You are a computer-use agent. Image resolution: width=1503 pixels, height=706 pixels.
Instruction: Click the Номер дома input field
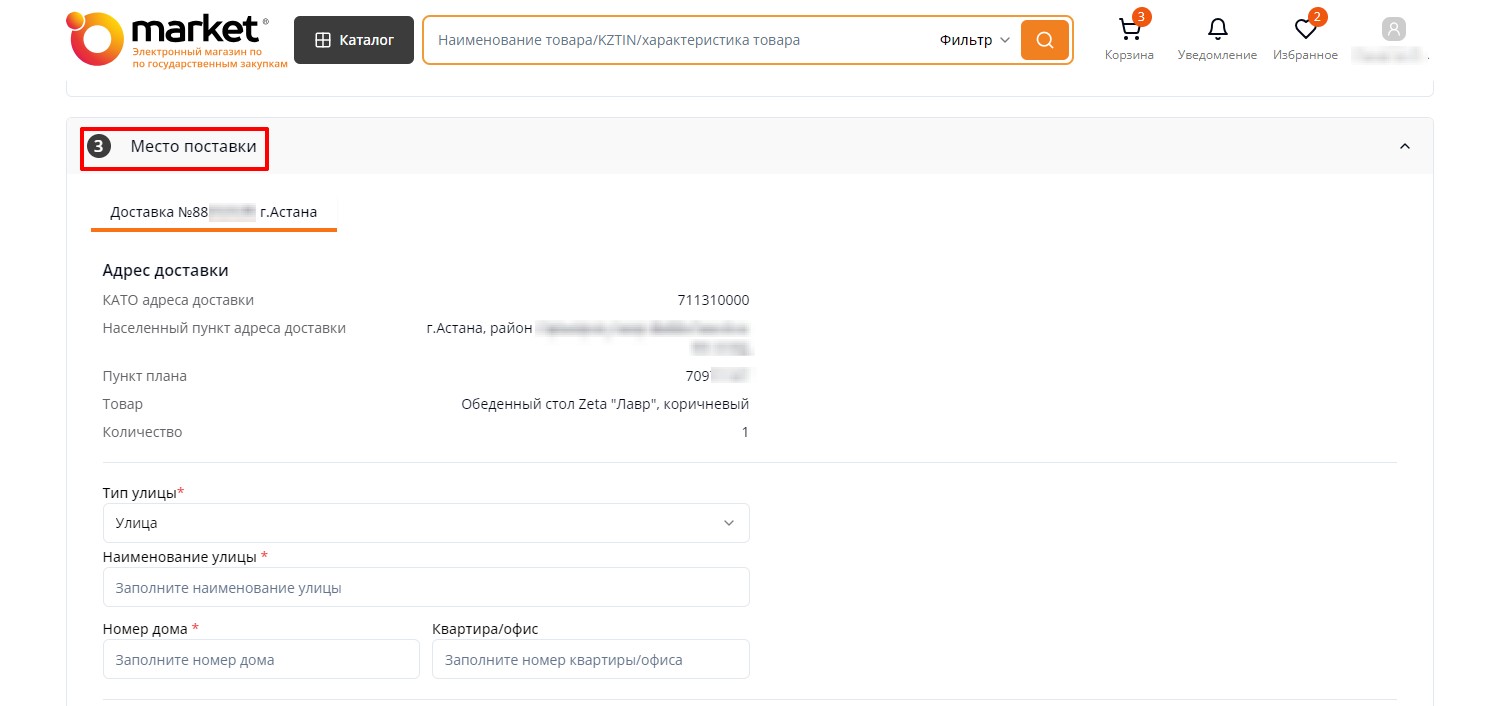[x=261, y=660]
